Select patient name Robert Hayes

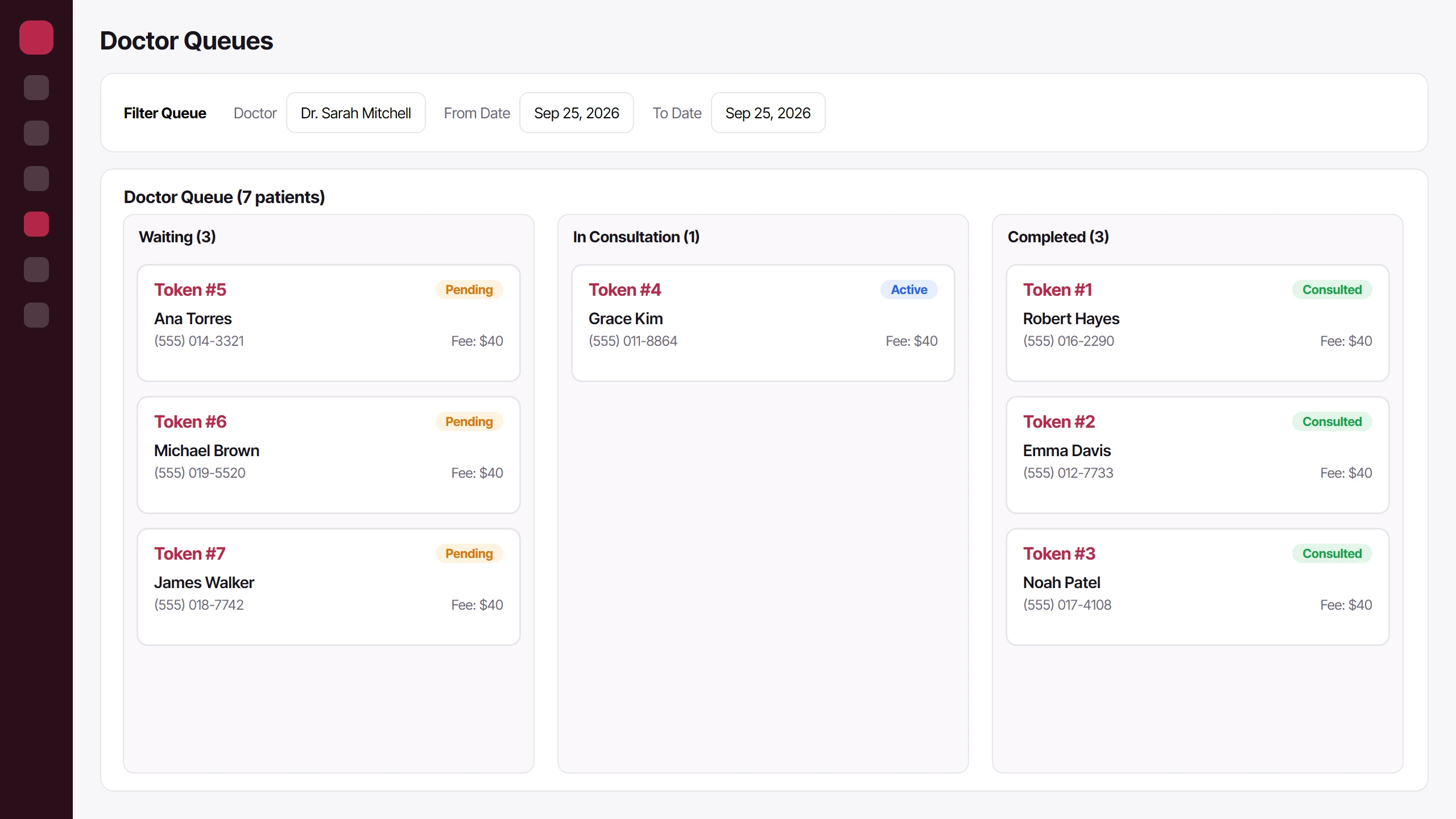click(1071, 318)
